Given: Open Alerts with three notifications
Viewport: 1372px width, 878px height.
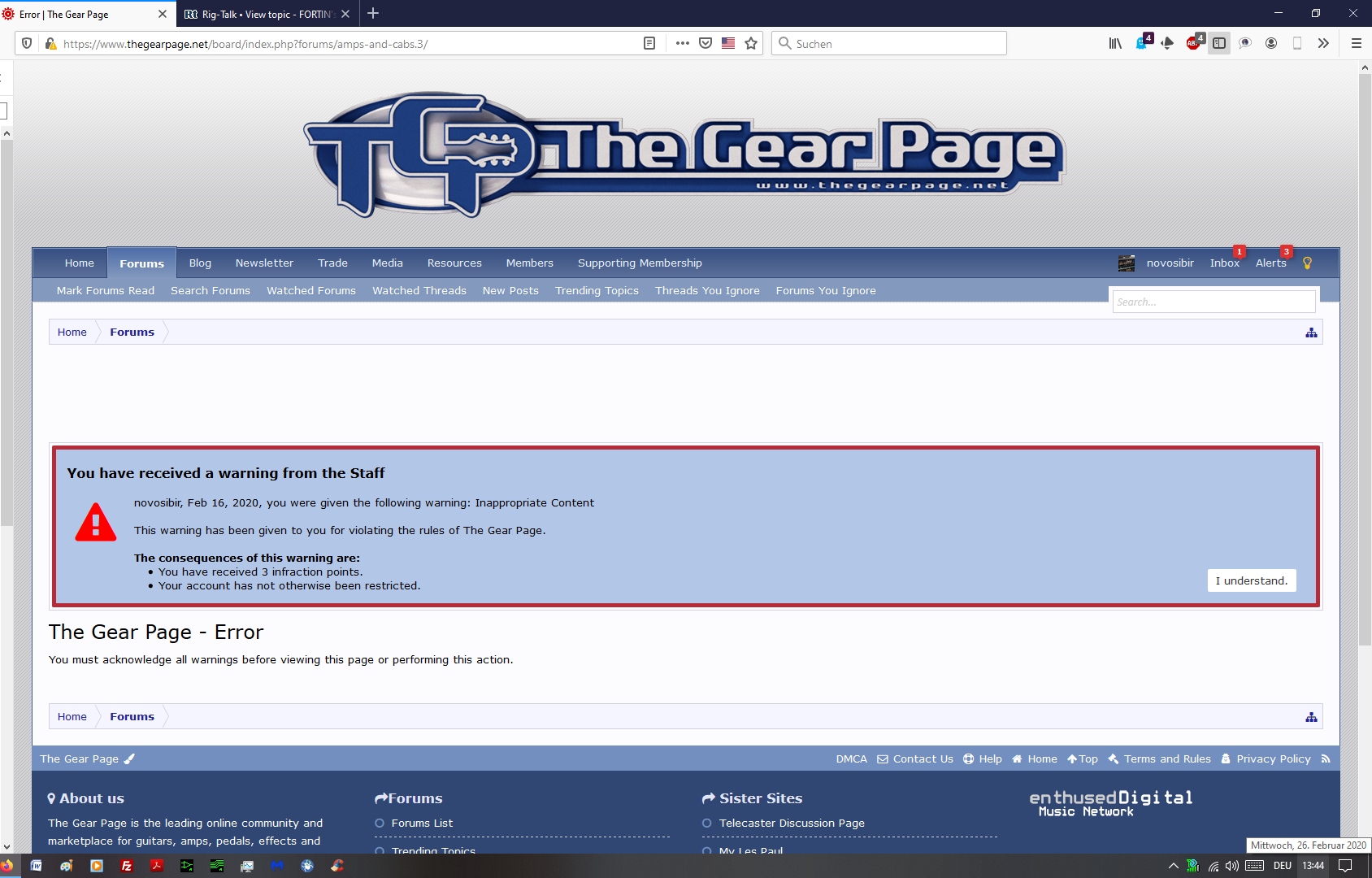Looking at the screenshot, I should point(1271,263).
